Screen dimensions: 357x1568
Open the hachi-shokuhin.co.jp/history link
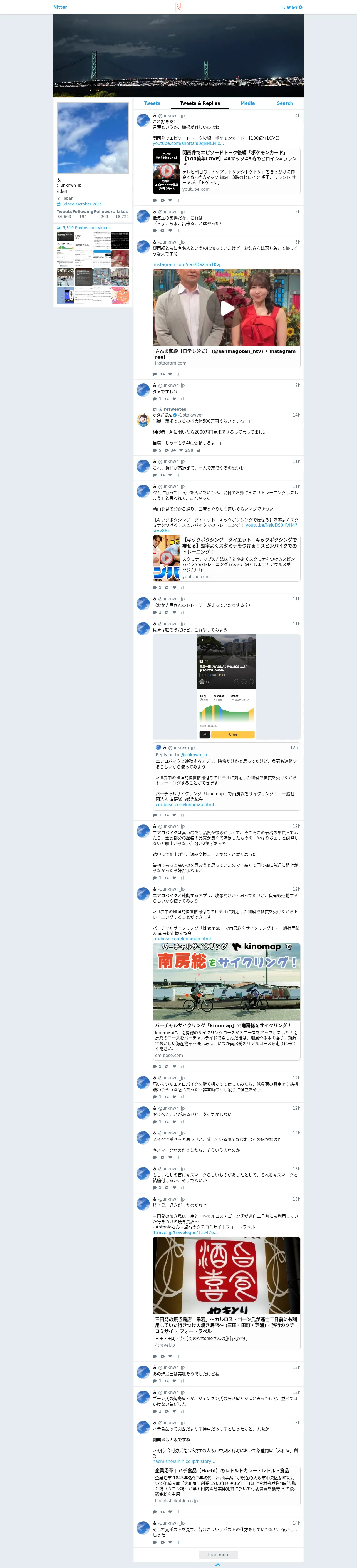tap(184, 1462)
